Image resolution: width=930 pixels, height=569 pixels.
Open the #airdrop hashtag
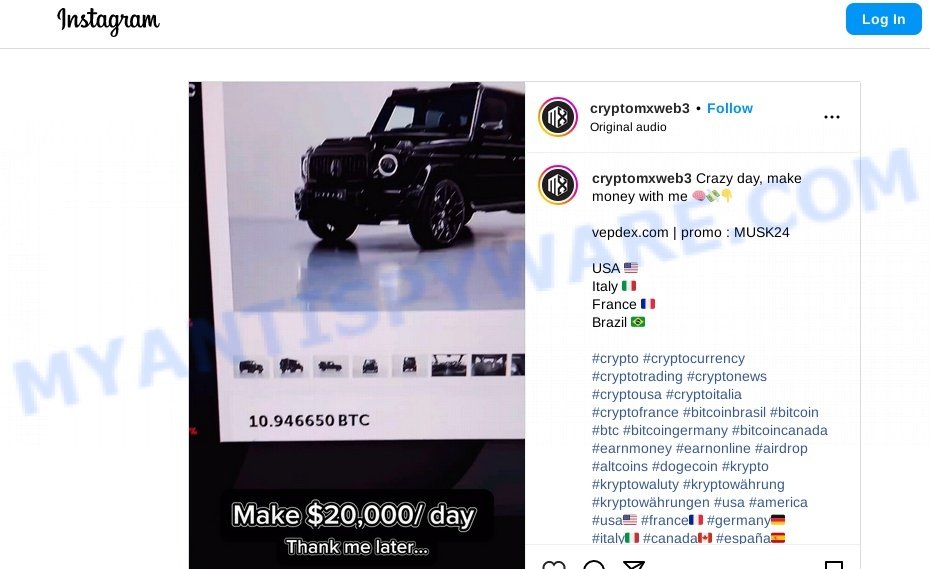[x=781, y=448]
